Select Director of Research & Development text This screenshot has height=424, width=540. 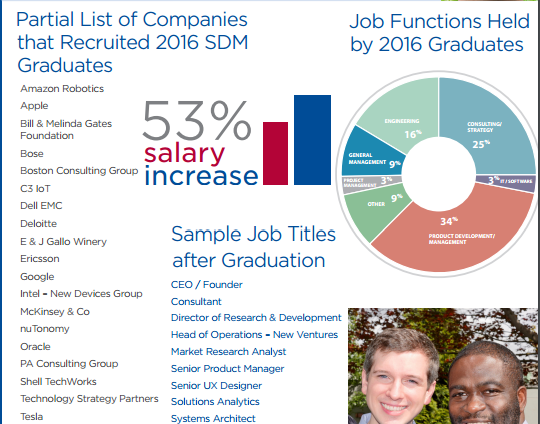(x=256, y=318)
